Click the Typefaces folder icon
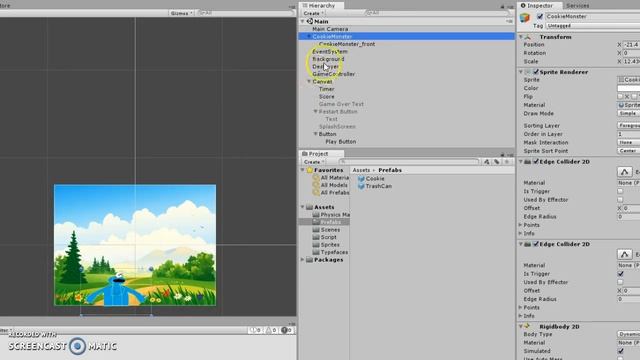Screen dimensions: 640x360 pyautogui.click(x=316, y=252)
